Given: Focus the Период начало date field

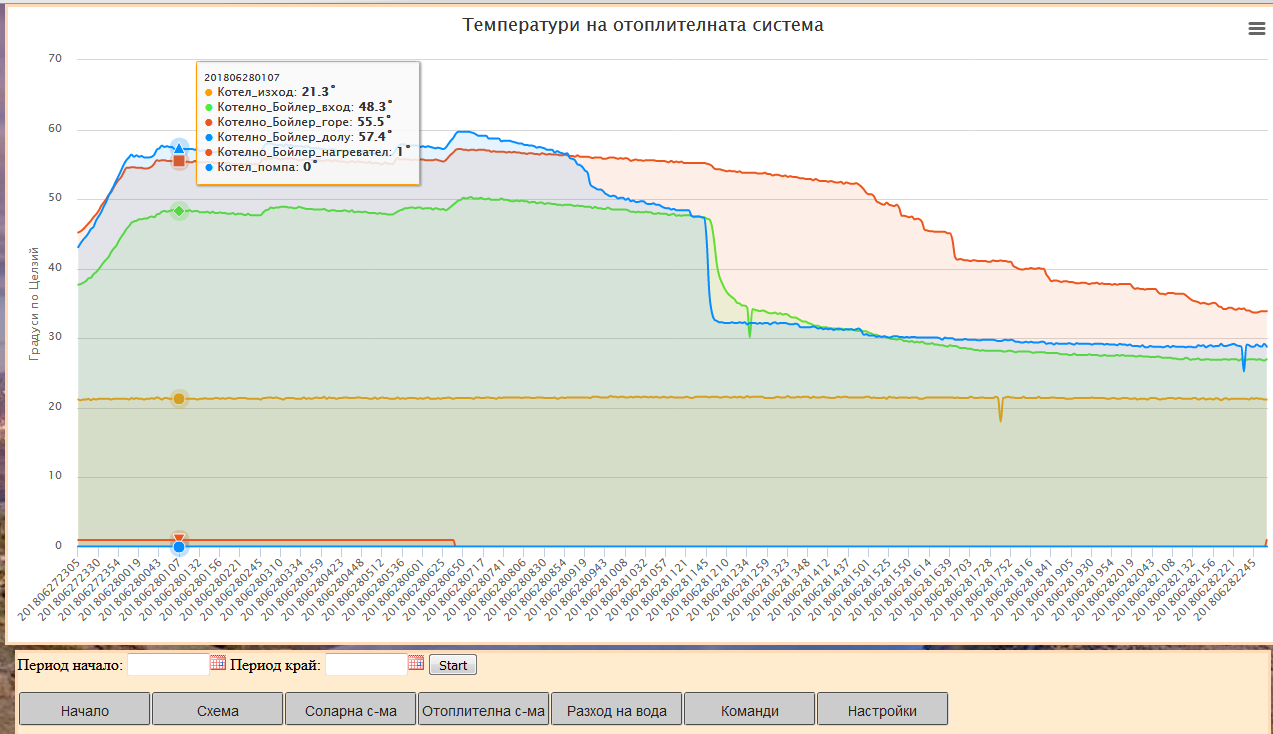Looking at the screenshot, I should click(x=167, y=665).
